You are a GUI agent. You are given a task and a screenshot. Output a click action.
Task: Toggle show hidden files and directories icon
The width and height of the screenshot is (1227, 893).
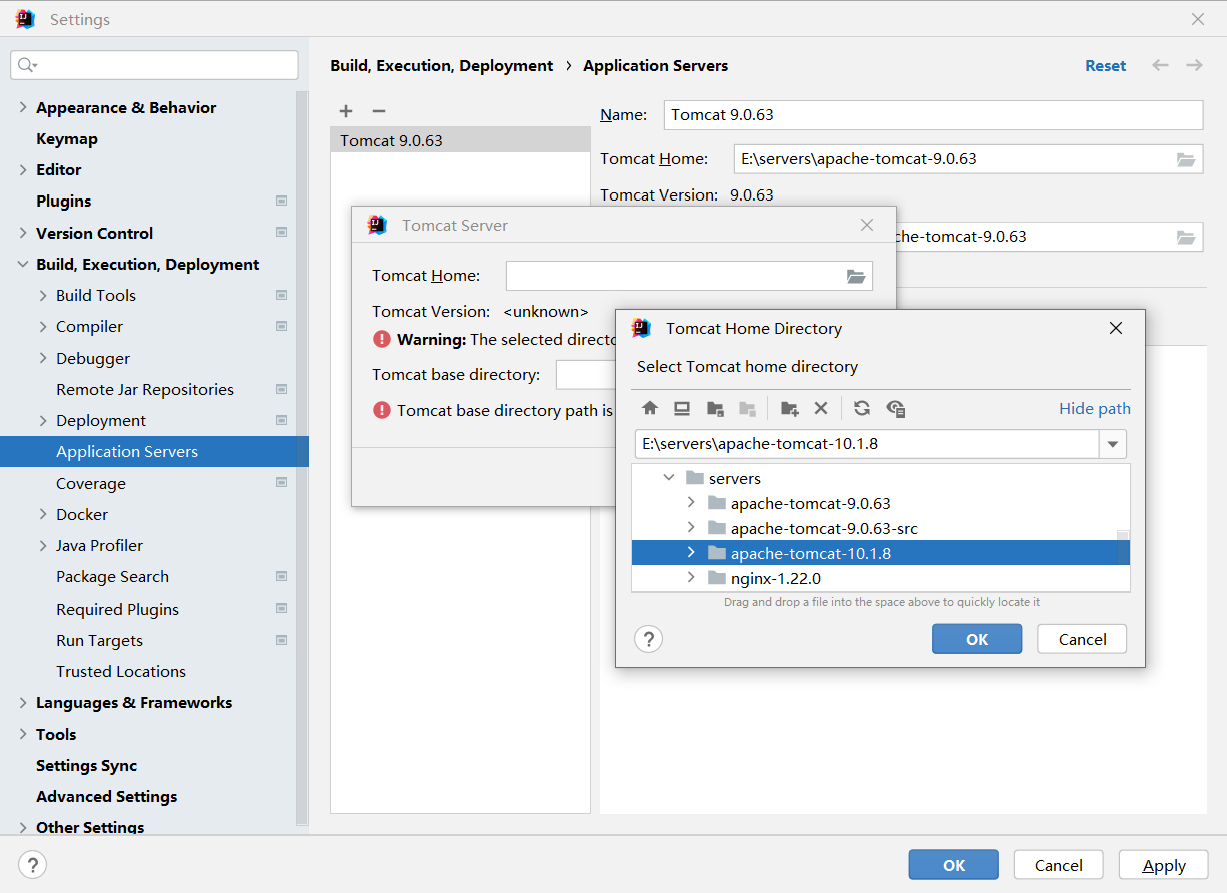[896, 408]
